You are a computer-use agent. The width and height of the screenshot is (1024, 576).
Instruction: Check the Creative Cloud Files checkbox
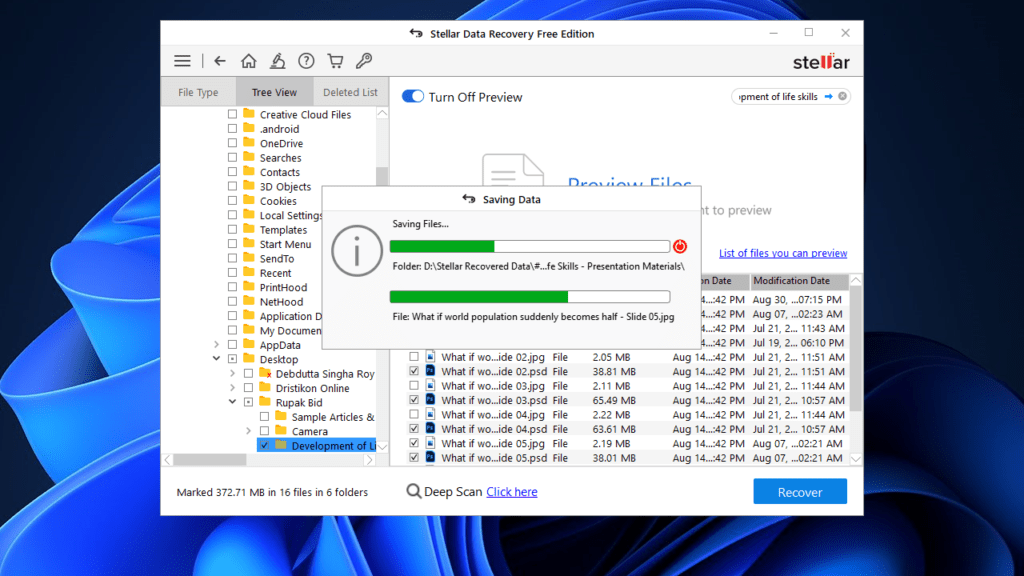coord(232,114)
